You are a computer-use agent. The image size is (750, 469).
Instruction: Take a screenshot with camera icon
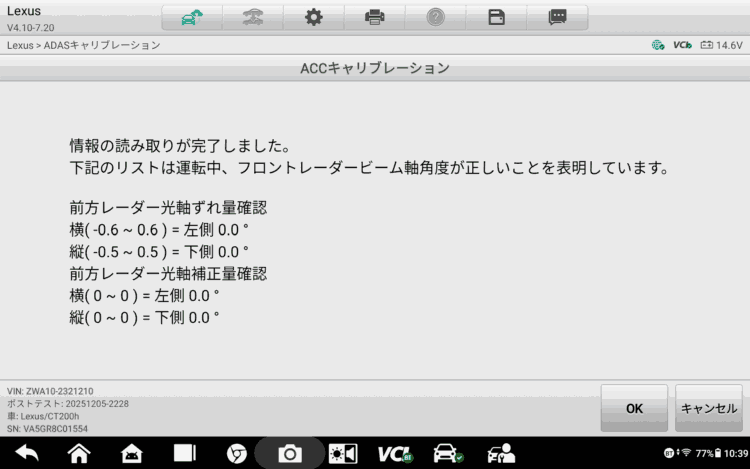(290, 454)
